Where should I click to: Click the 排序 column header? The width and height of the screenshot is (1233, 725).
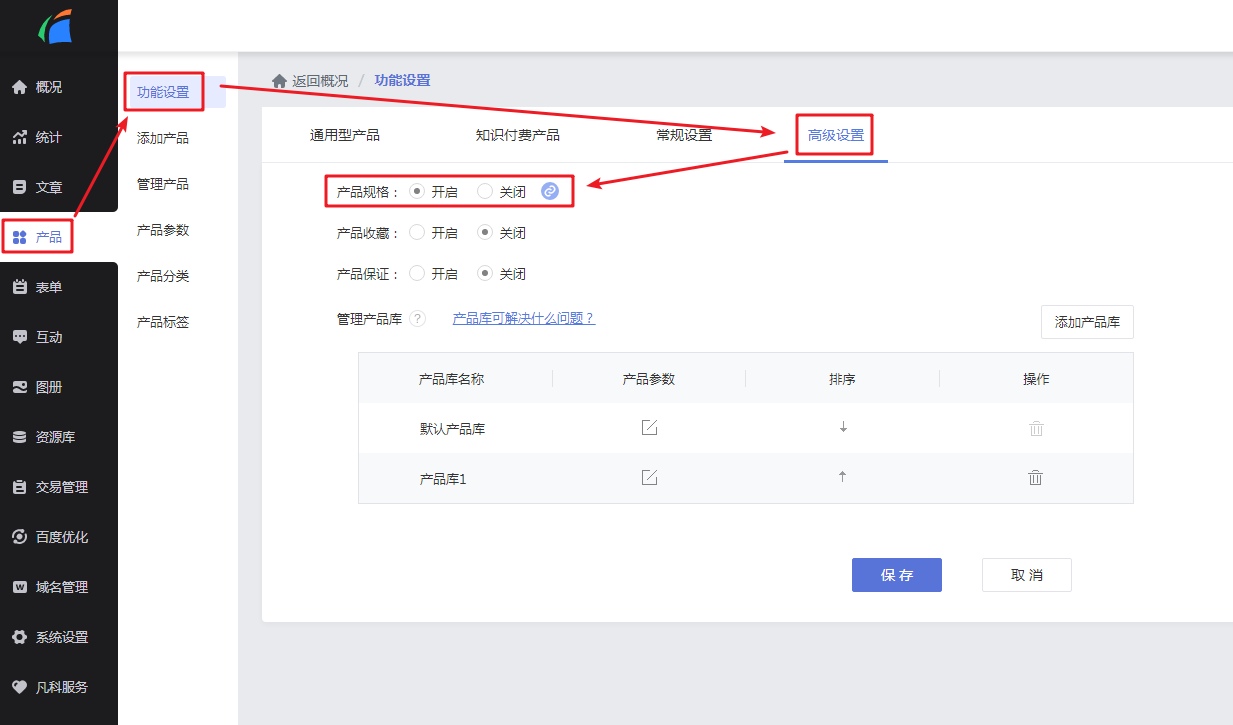tap(842, 379)
